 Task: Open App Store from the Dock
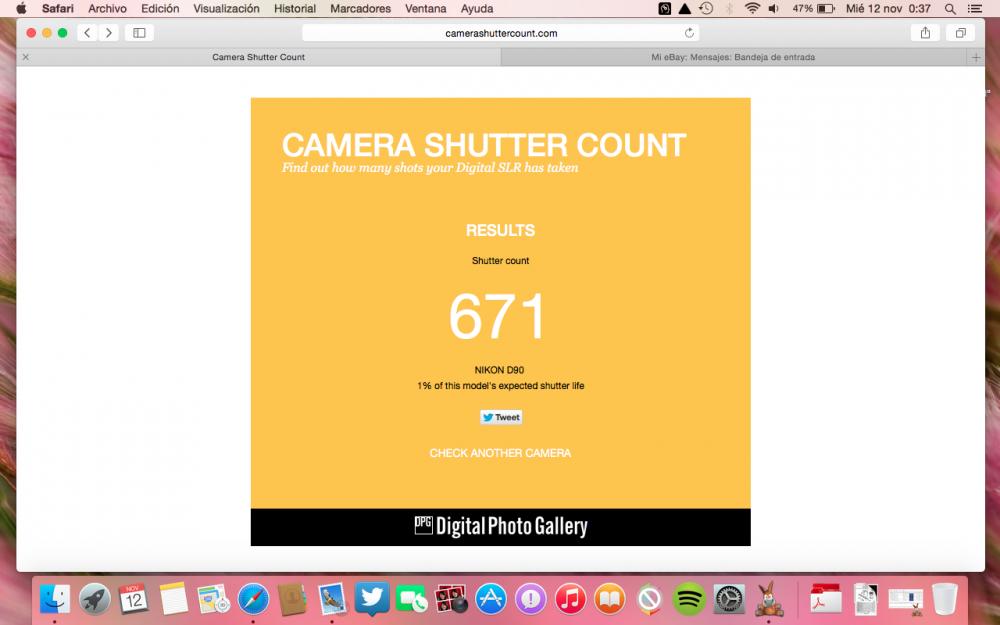tap(491, 599)
